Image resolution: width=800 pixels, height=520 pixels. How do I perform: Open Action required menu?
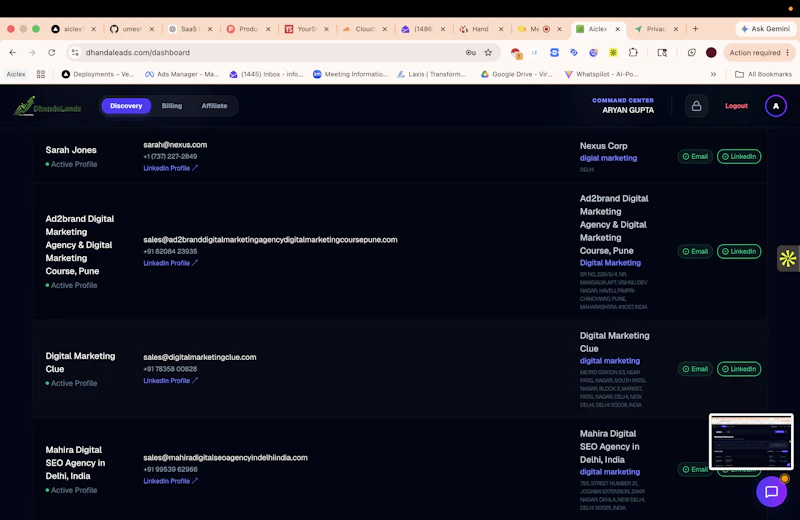[759, 53]
